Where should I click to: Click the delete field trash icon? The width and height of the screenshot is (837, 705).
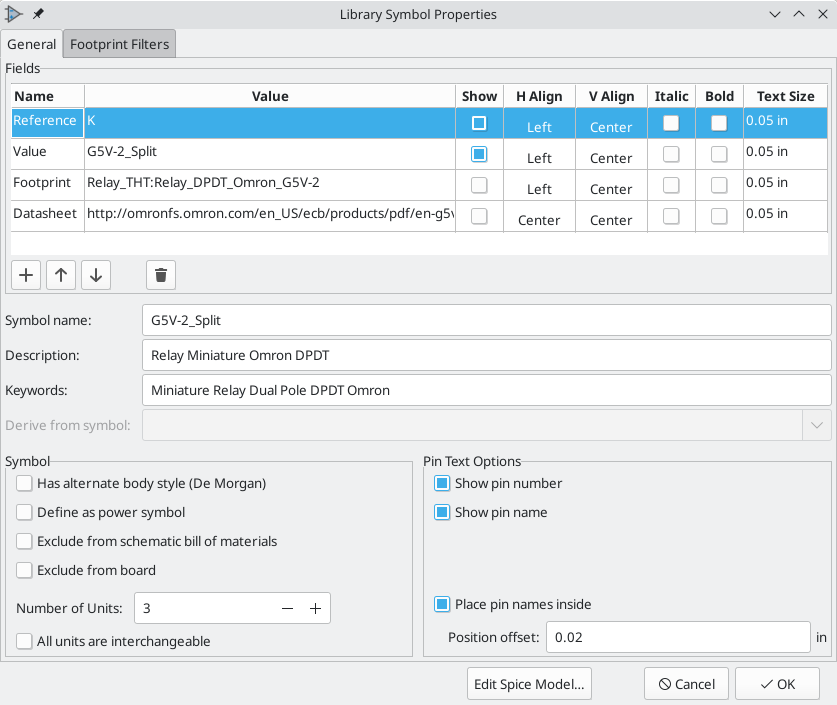coord(162,275)
